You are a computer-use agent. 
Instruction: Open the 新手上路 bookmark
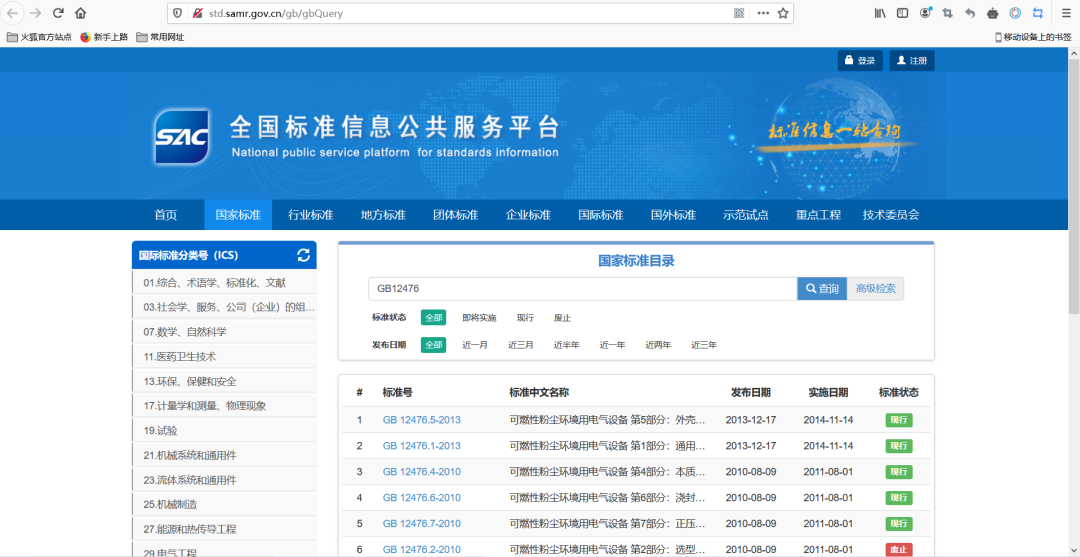click(104, 37)
